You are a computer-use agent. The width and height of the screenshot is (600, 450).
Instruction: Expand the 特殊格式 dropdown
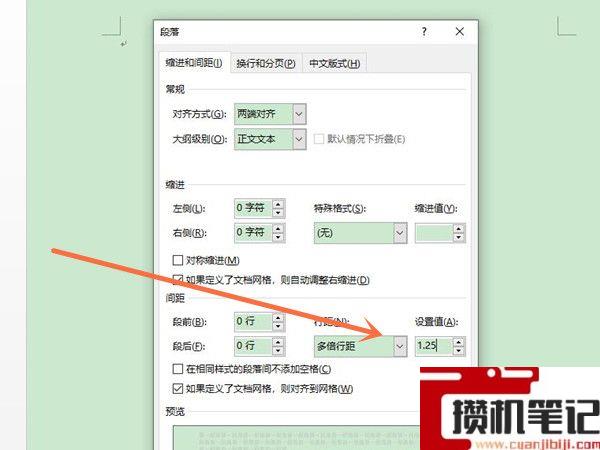click(400, 233)
